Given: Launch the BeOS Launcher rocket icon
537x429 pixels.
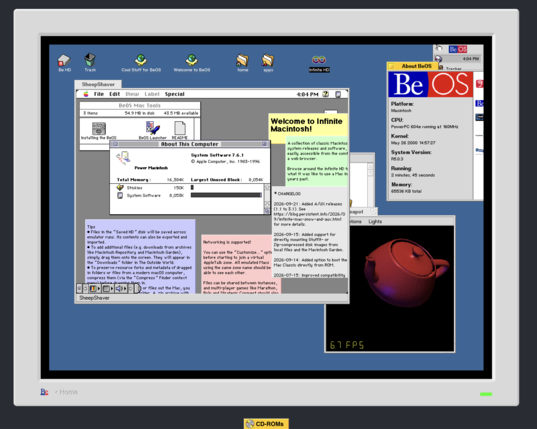Looking at the screenshot, I should [x=153, y=128].
